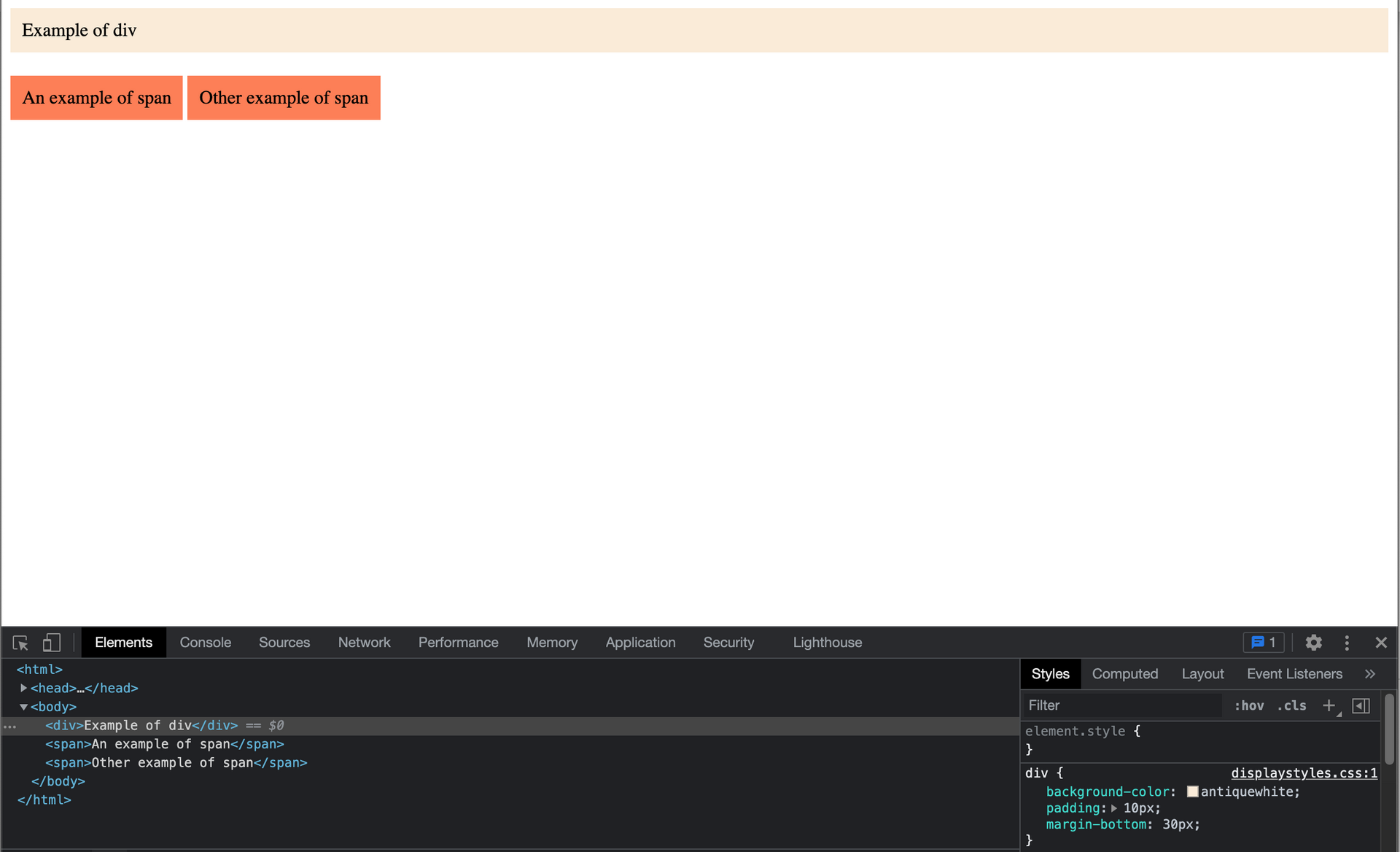Select the div Example of div row
The image size is (1400, 852).
point(510,726)
